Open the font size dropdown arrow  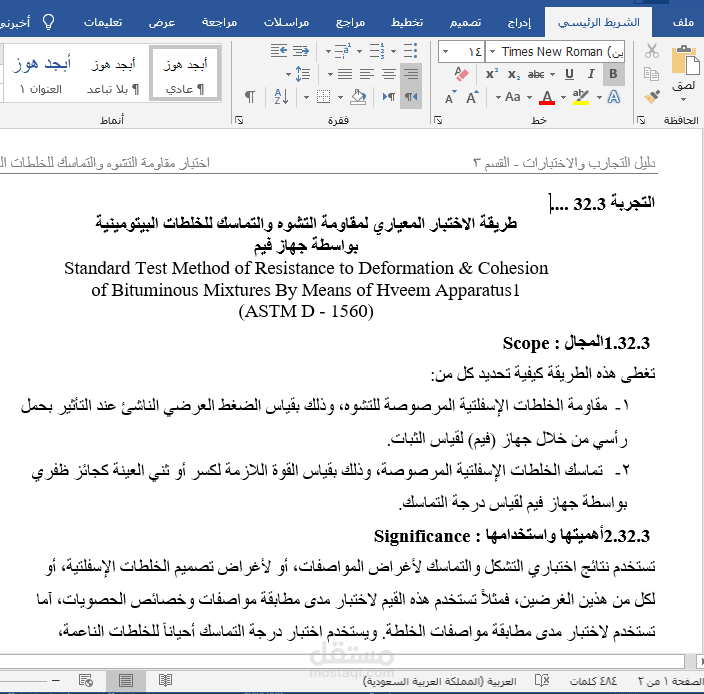click(445, 52)
